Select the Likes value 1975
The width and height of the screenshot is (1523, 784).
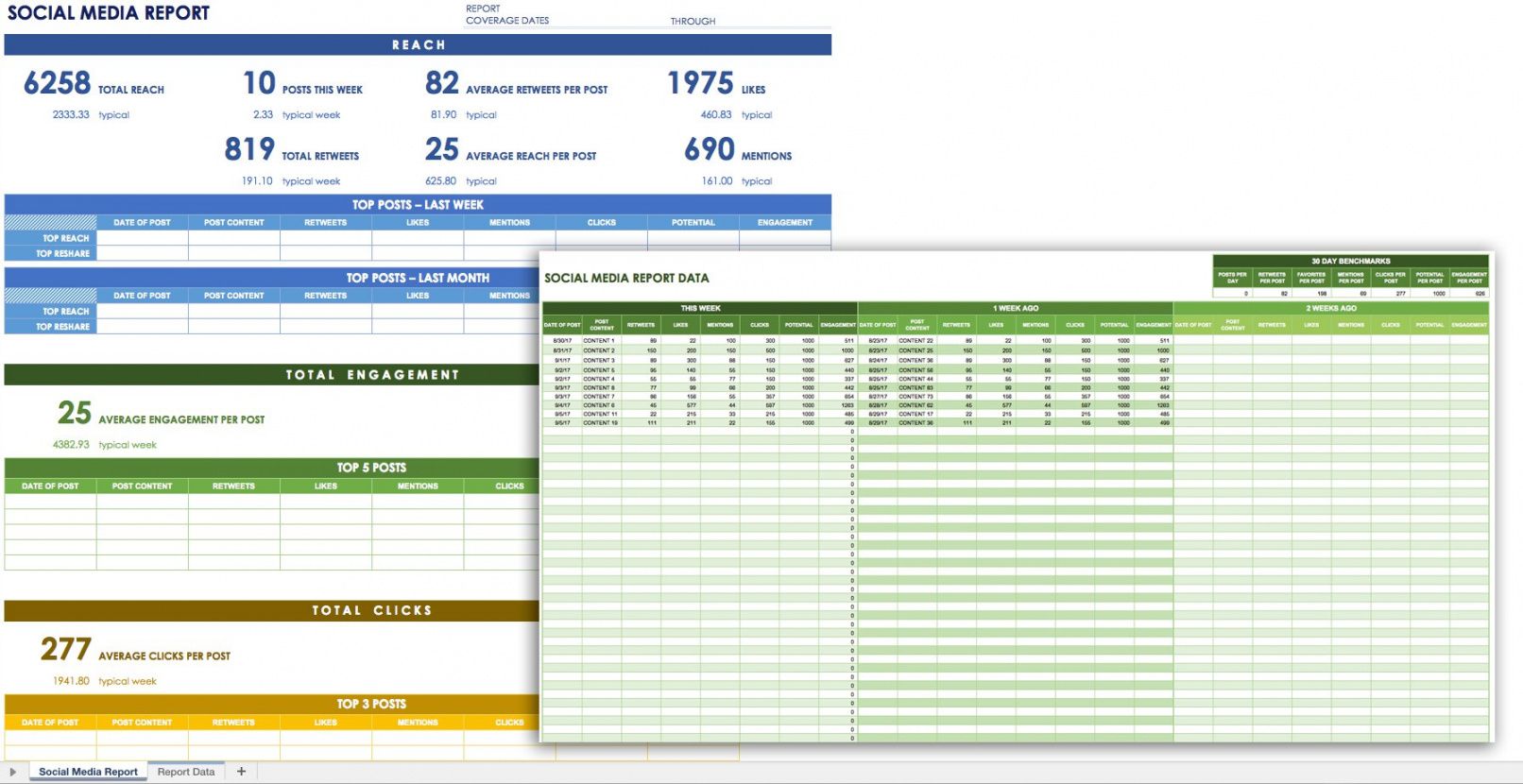tap(700, 84)
